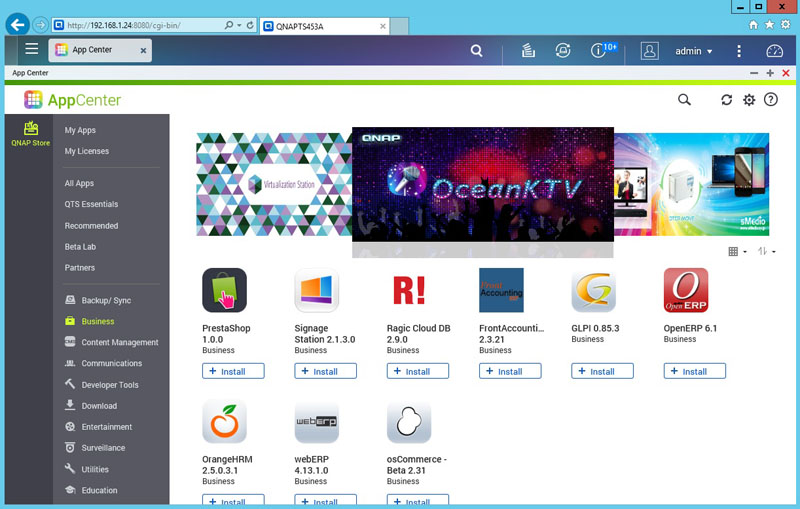Screen dimensions: 800x509
Task: Select All Apps category
Action: click(79, 183)
